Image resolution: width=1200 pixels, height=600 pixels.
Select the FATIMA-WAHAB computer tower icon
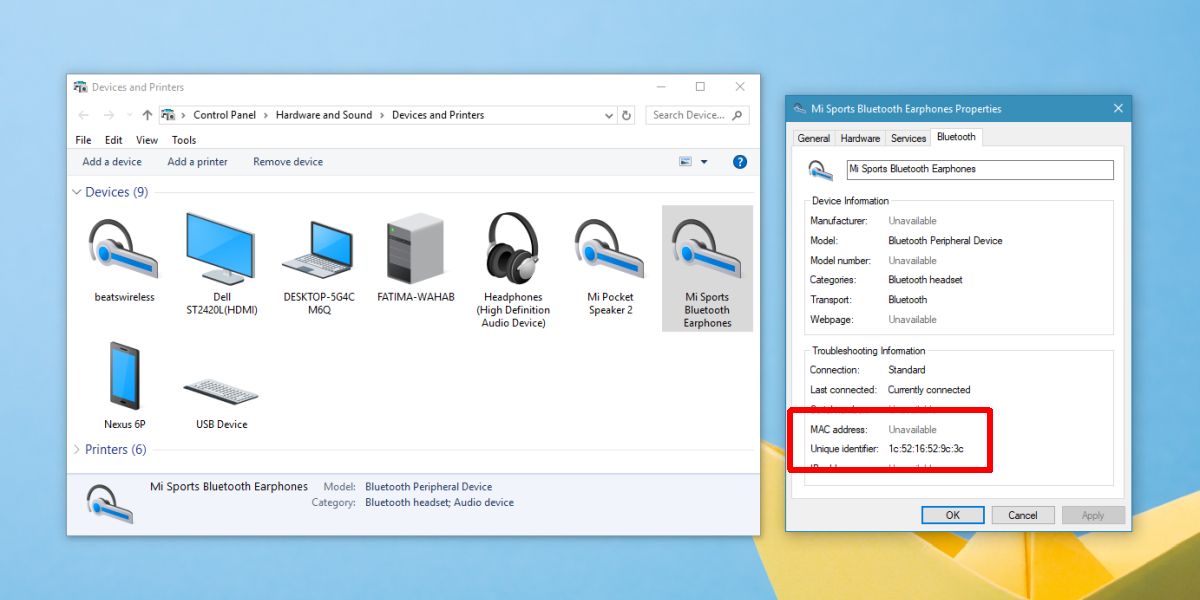[x=415, y=248]
